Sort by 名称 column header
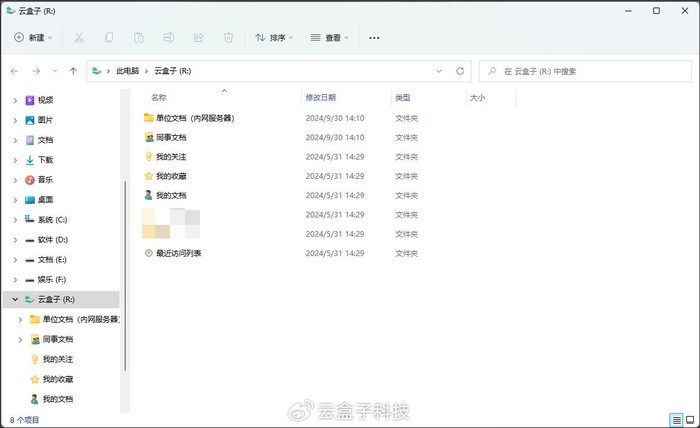The width and height of the screenshot is (700, 428). tap(158, 97)
